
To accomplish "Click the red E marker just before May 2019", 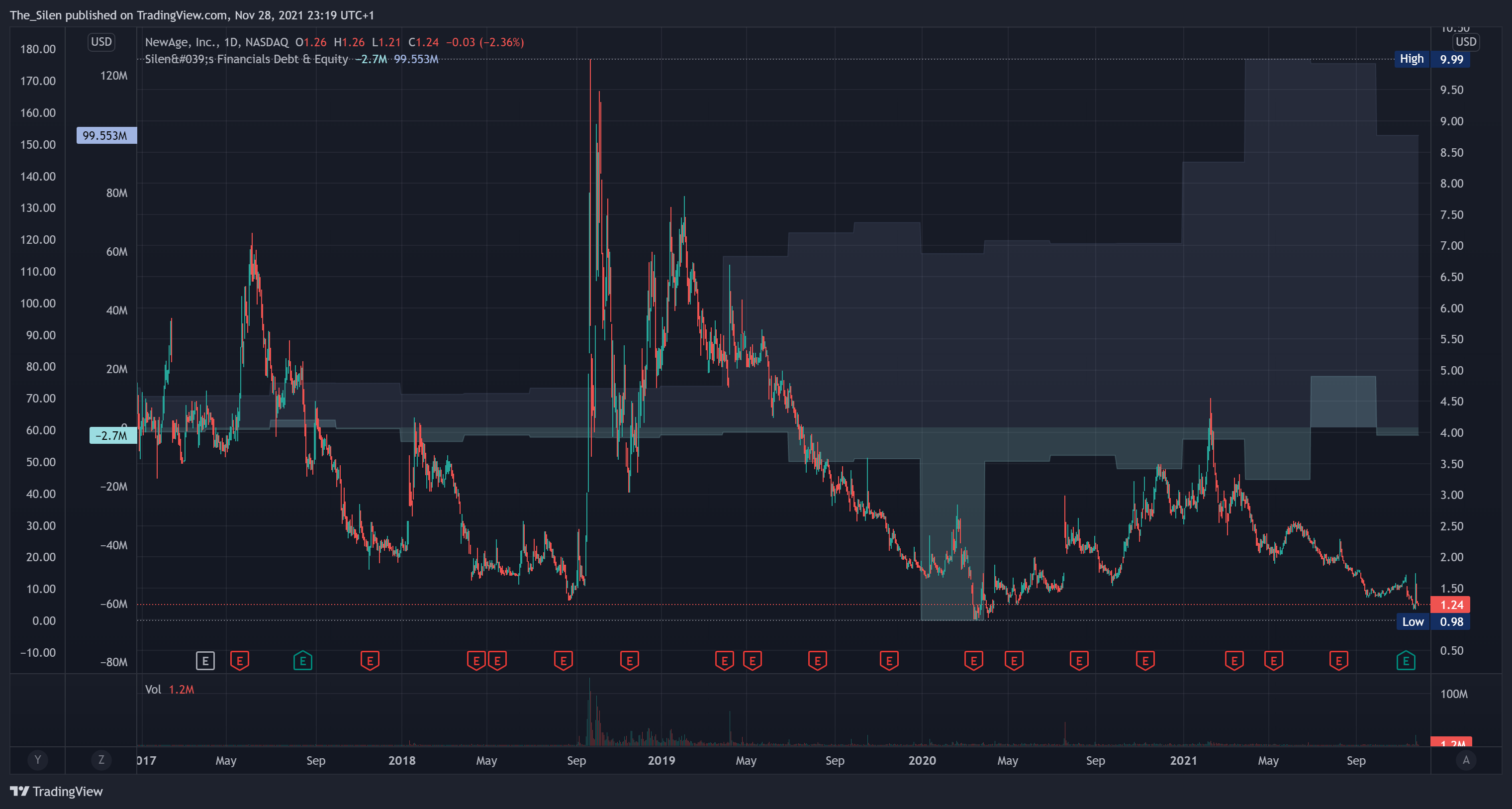I will click(724, 661).
